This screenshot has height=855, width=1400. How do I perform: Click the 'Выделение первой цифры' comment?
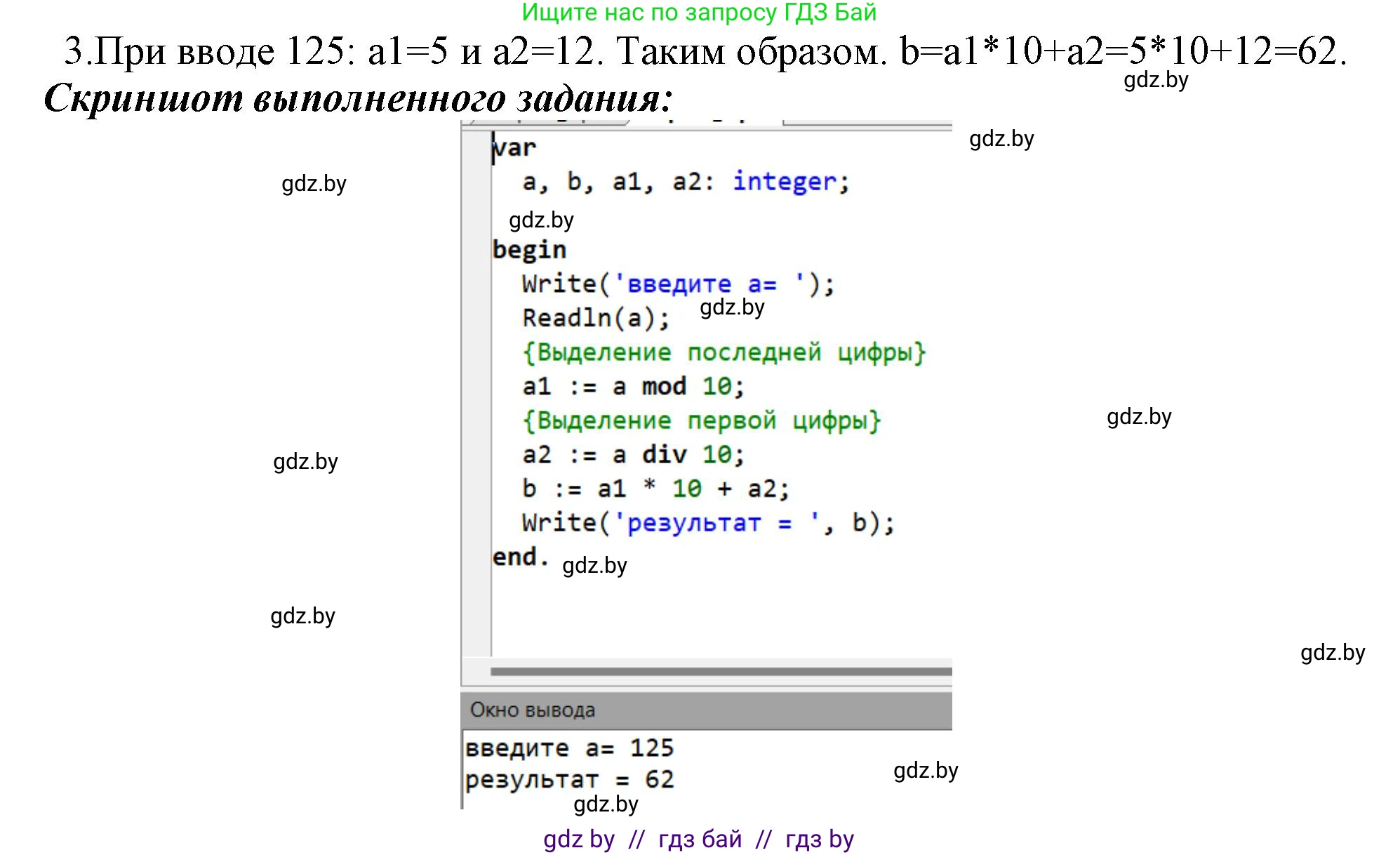(x=702, y=421)
